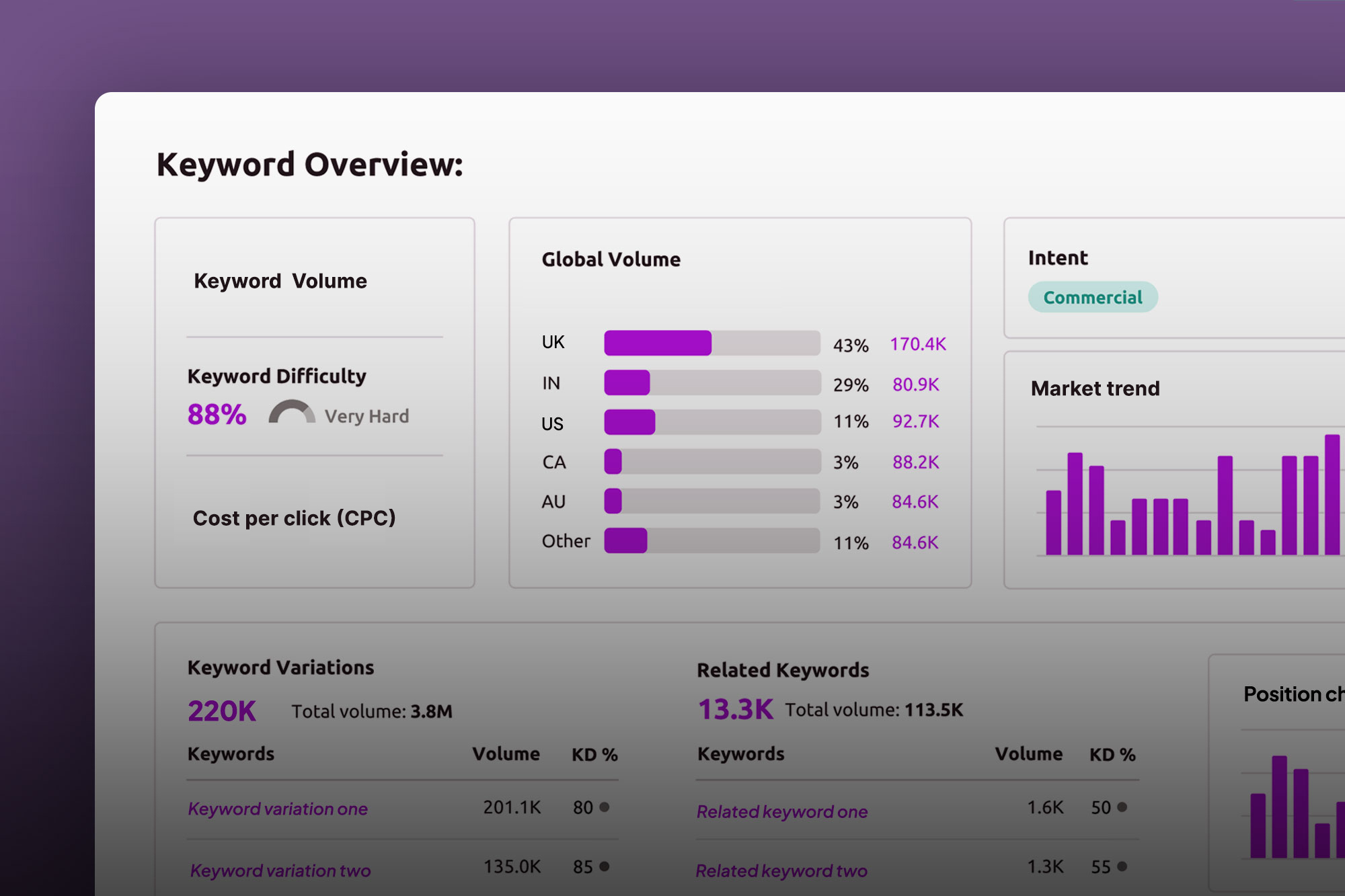Open the Keyword variation two link
This screenshot has height=896, width=1345.
[x=280, y=870]
